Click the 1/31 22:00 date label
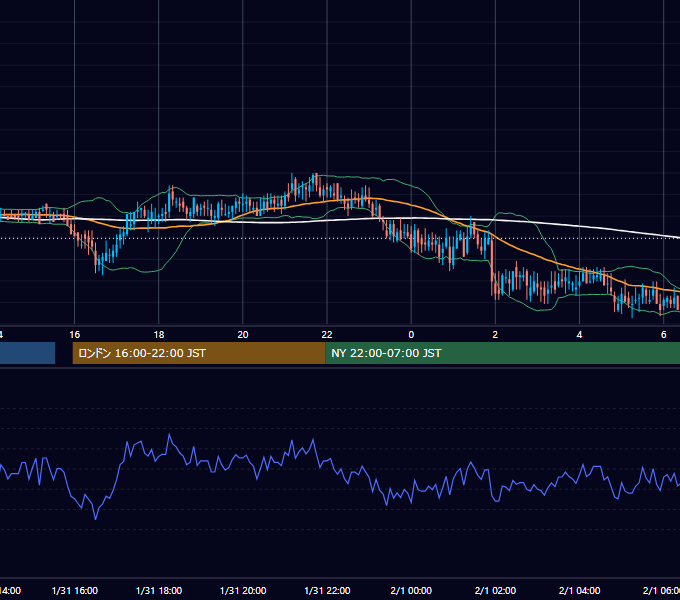 [327, 590]
